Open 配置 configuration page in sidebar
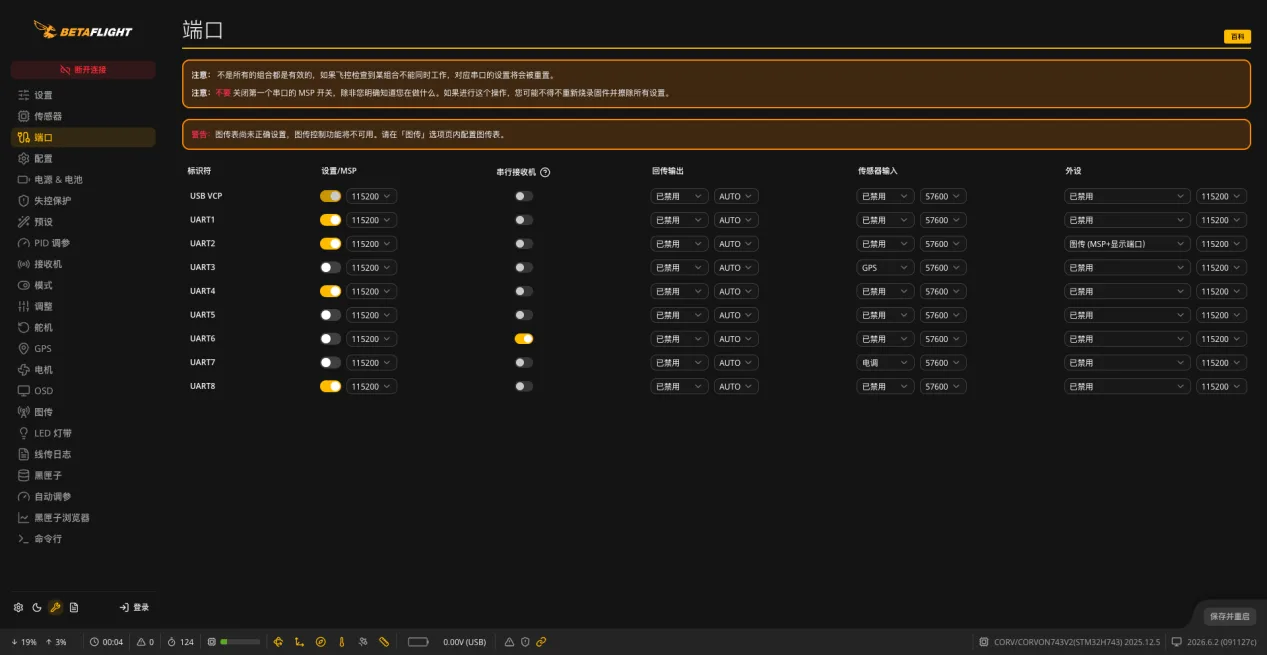 [x=83, y=158]
